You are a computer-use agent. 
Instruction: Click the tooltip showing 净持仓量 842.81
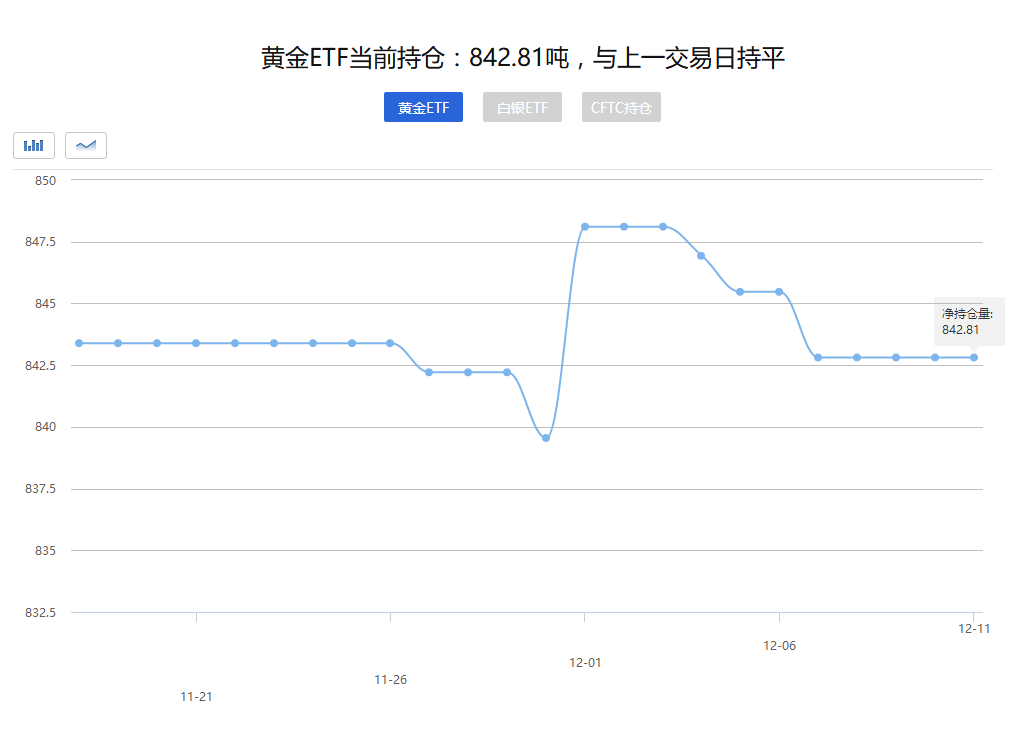[969, 318]
